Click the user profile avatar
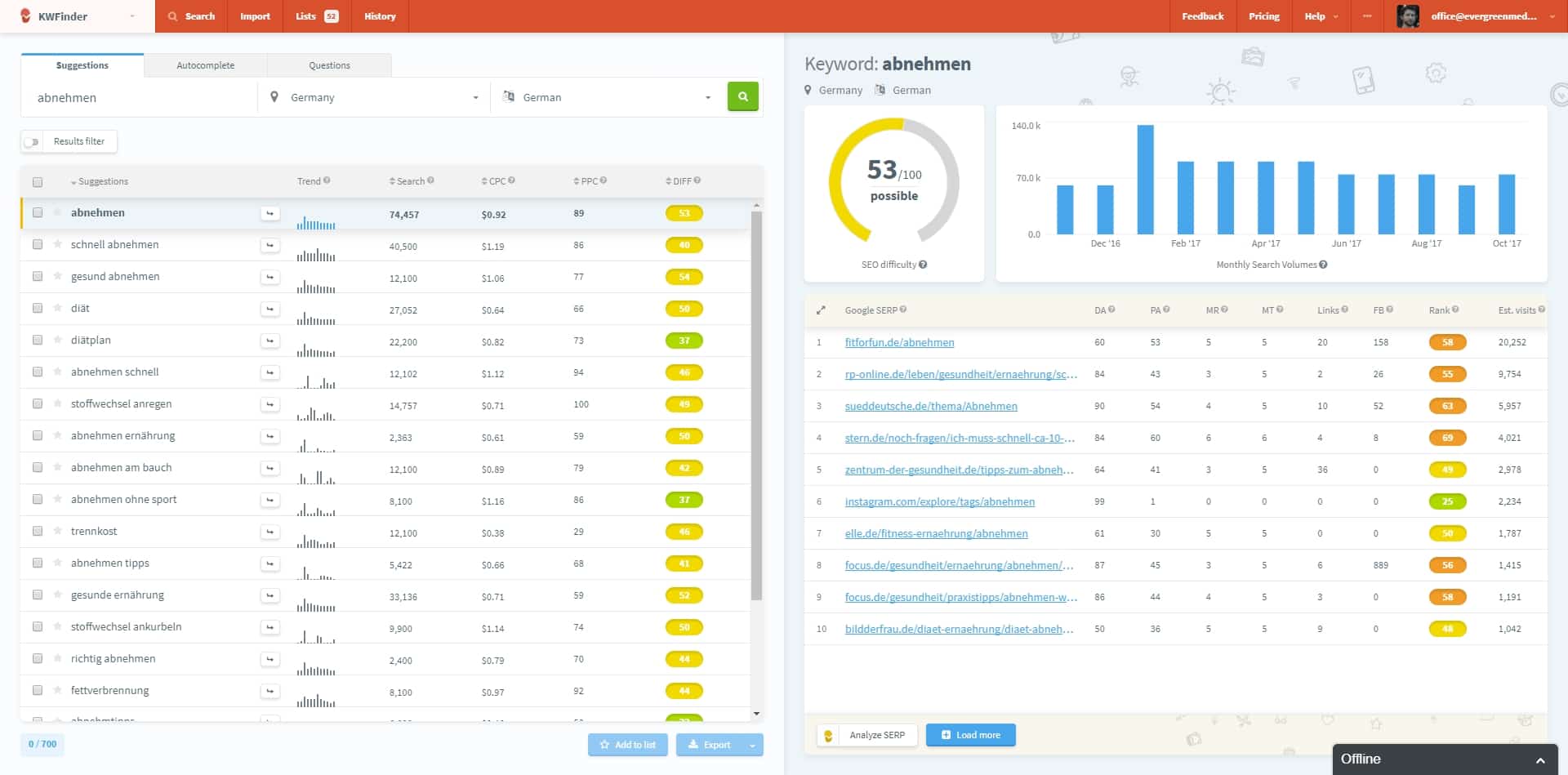Viewport: 1568px width, 775px height. [x=1407, y=16]
